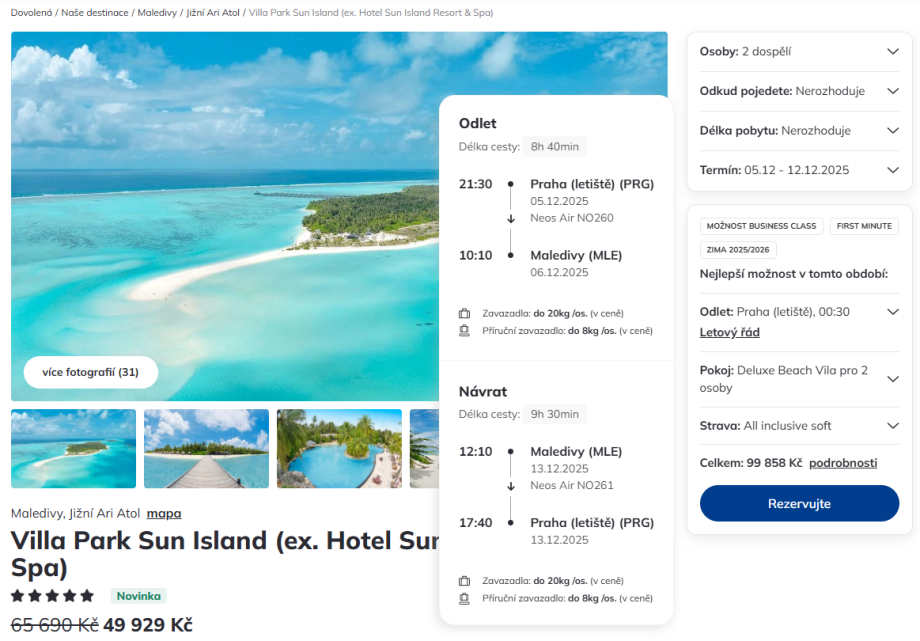
Task: Open the Letový řád link
Action: [x=729, y=332]
